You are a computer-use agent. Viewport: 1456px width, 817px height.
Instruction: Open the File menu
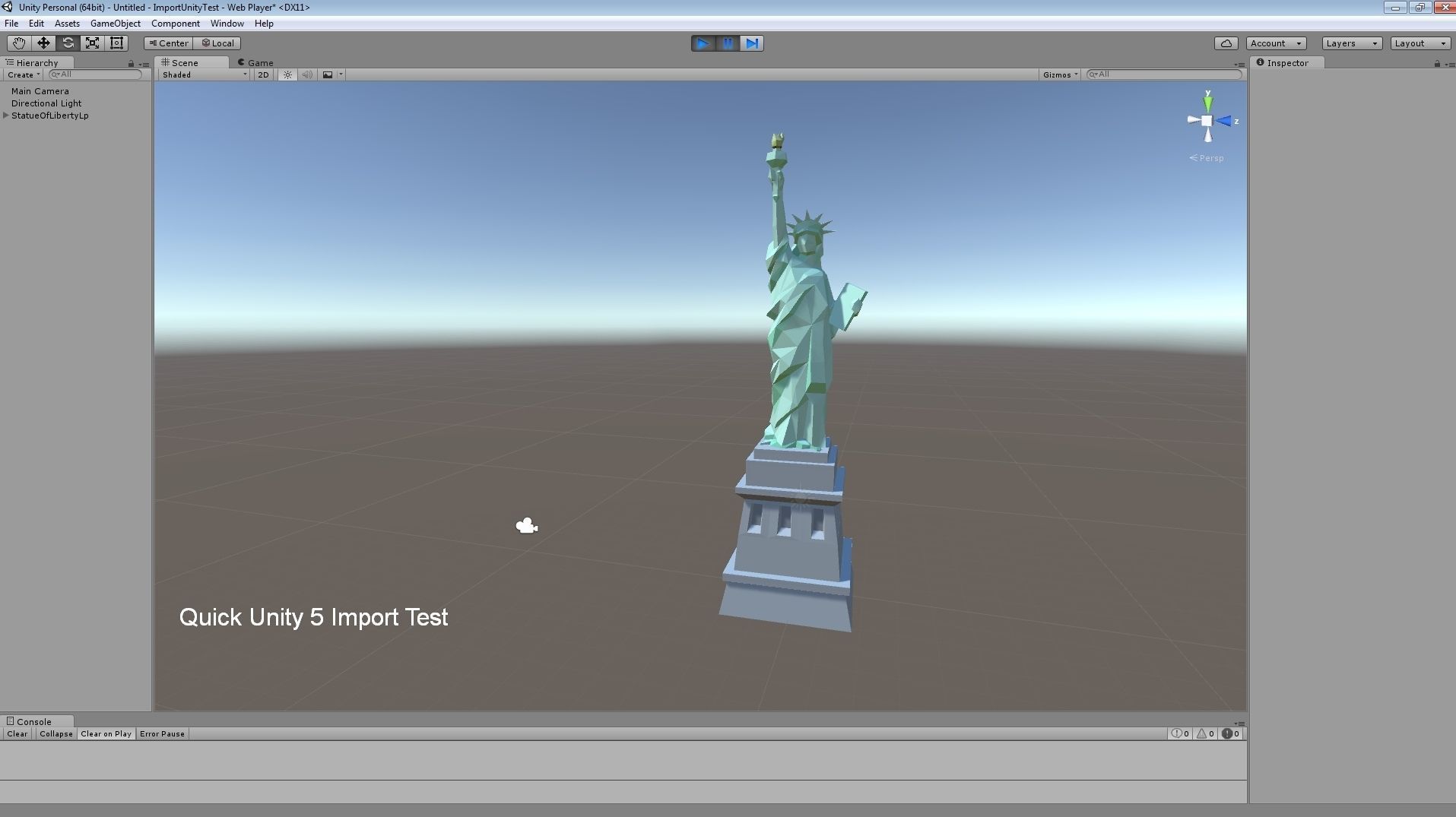(x=11, y=24)
